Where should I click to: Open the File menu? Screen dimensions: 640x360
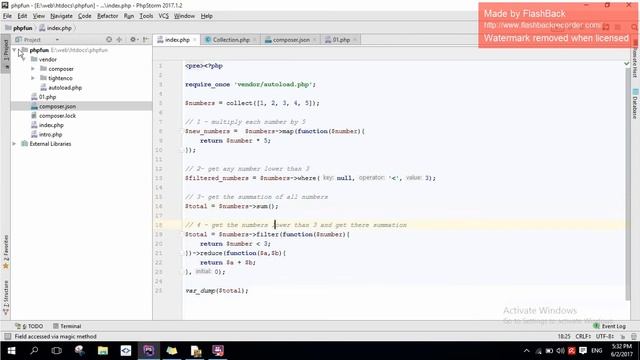pos(7,16)
